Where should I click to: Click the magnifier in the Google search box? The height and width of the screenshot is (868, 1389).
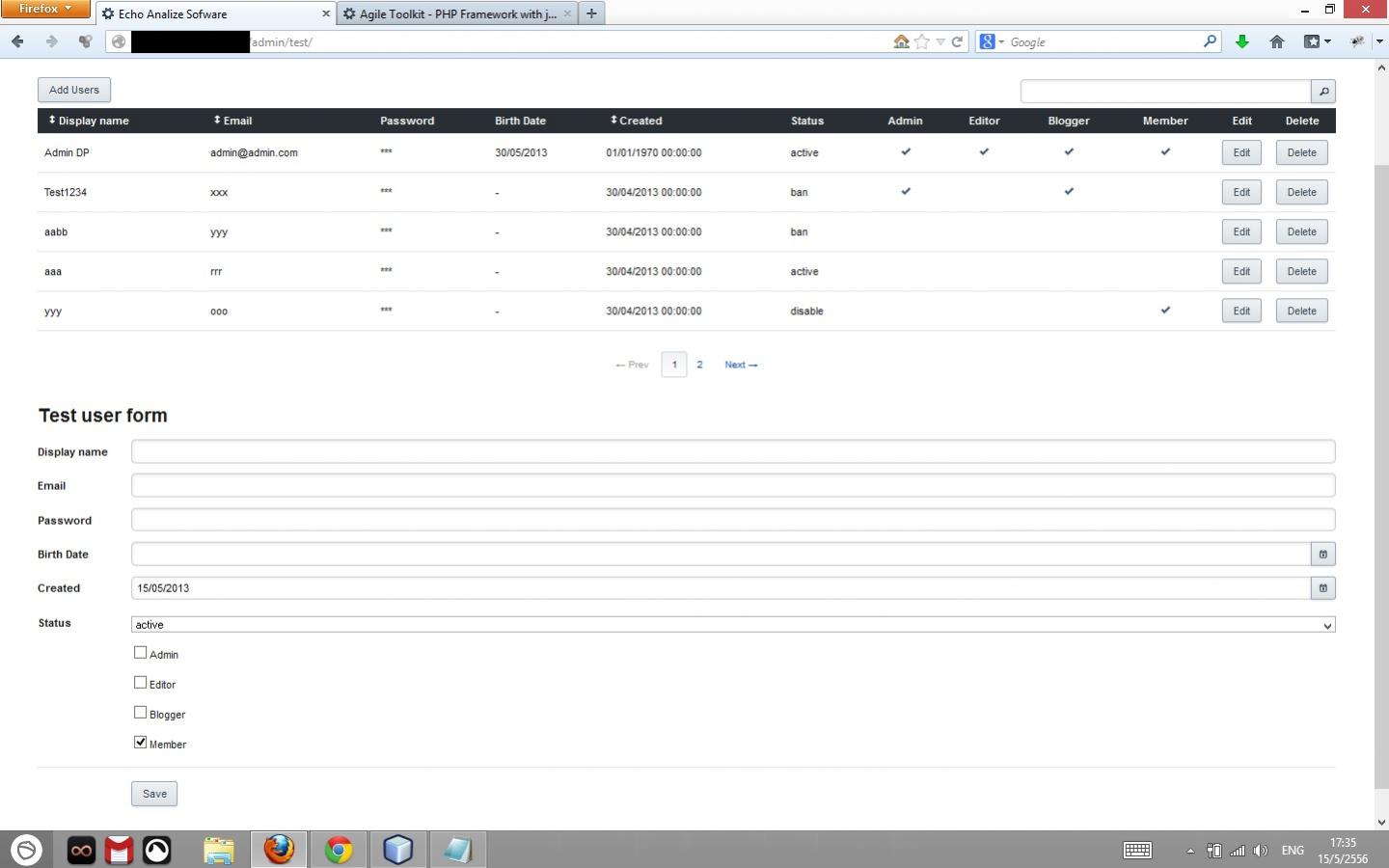coord(1210,41)
